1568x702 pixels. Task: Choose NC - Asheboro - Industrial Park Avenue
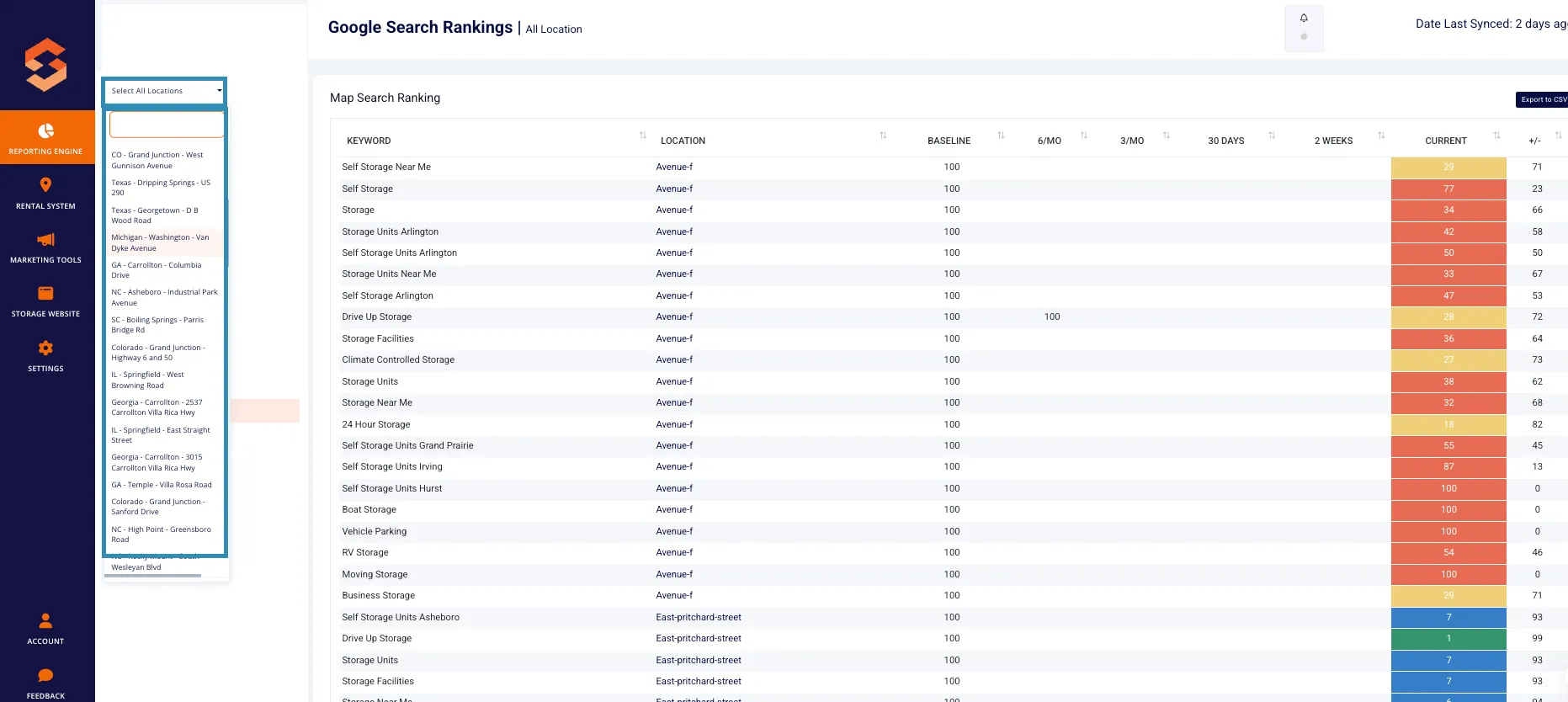pyautogui.click(x=165, y=298)
